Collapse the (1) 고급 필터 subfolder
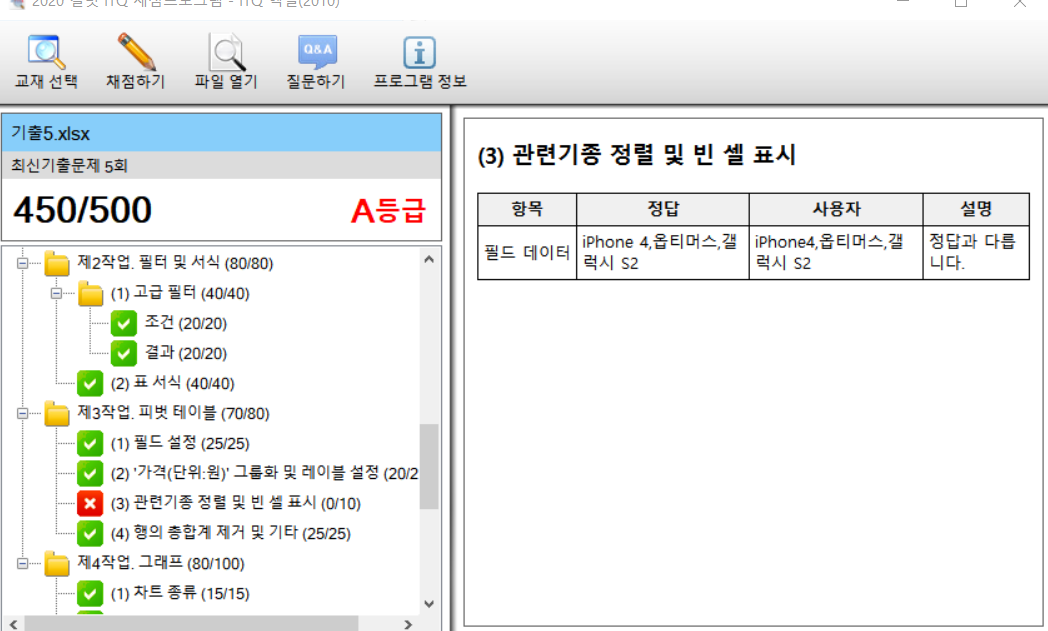The width and height of the screenshot is (1048, 631). click(56, 293)
